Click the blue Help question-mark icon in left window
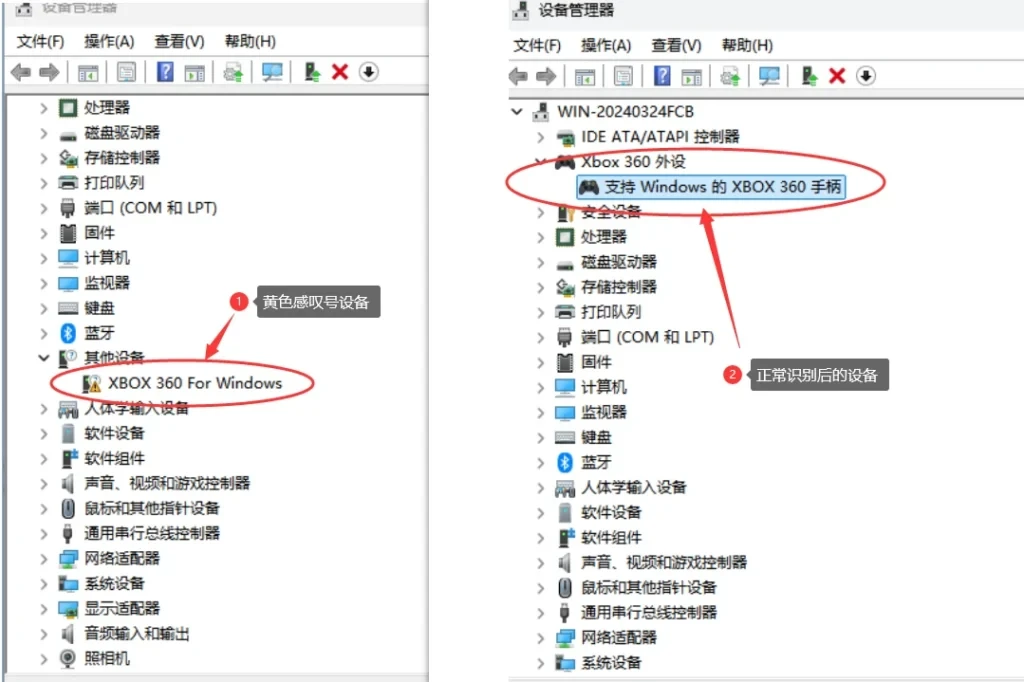1024x682 pixels. (x=165, y=72)
